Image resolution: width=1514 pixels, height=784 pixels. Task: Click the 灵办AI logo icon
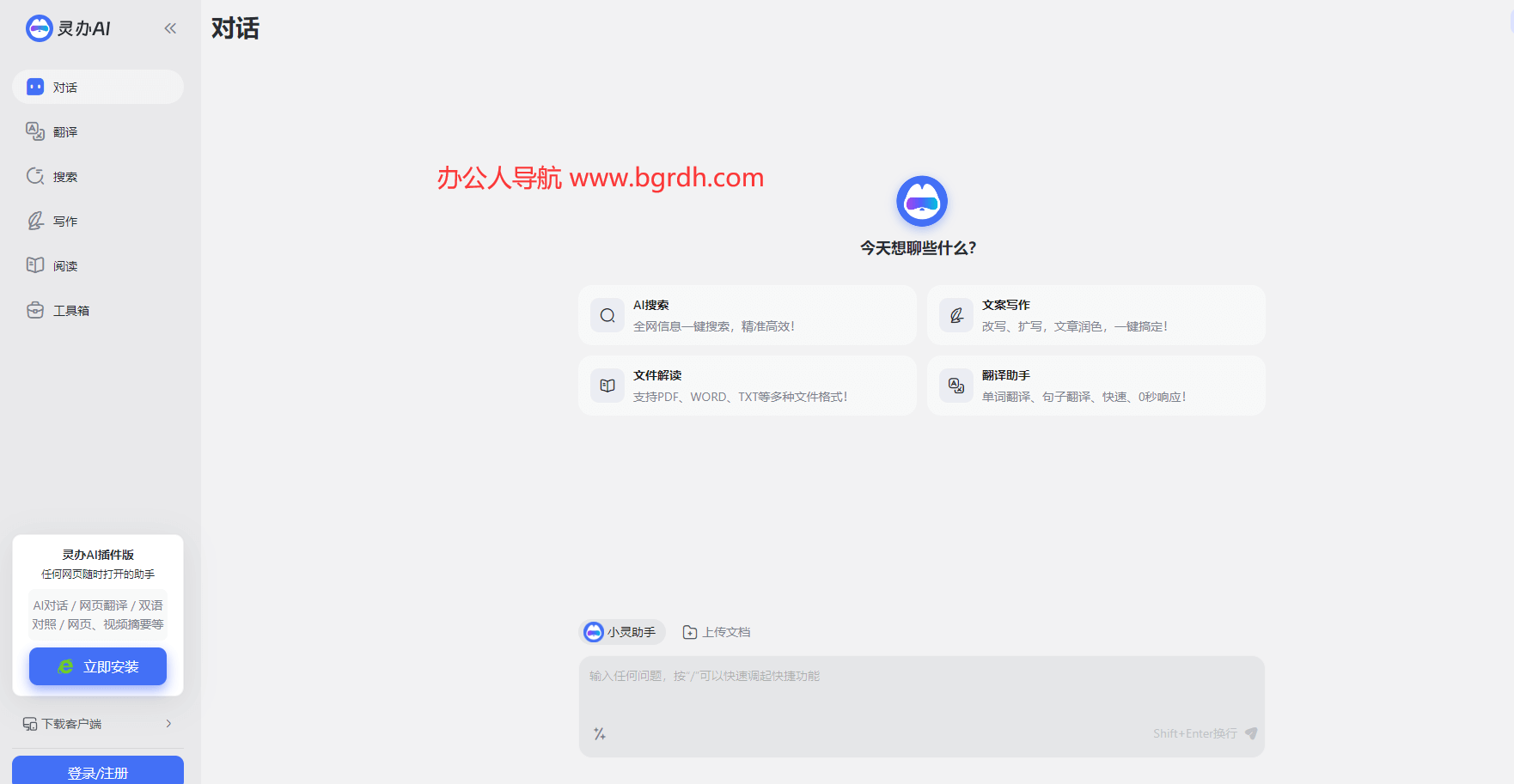coord(38,27)
